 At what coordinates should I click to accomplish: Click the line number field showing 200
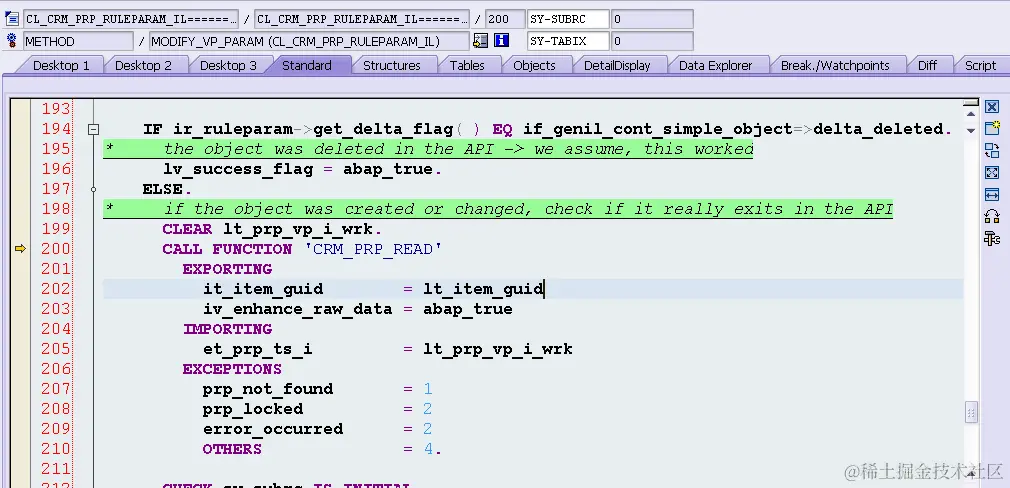[504, 19]
